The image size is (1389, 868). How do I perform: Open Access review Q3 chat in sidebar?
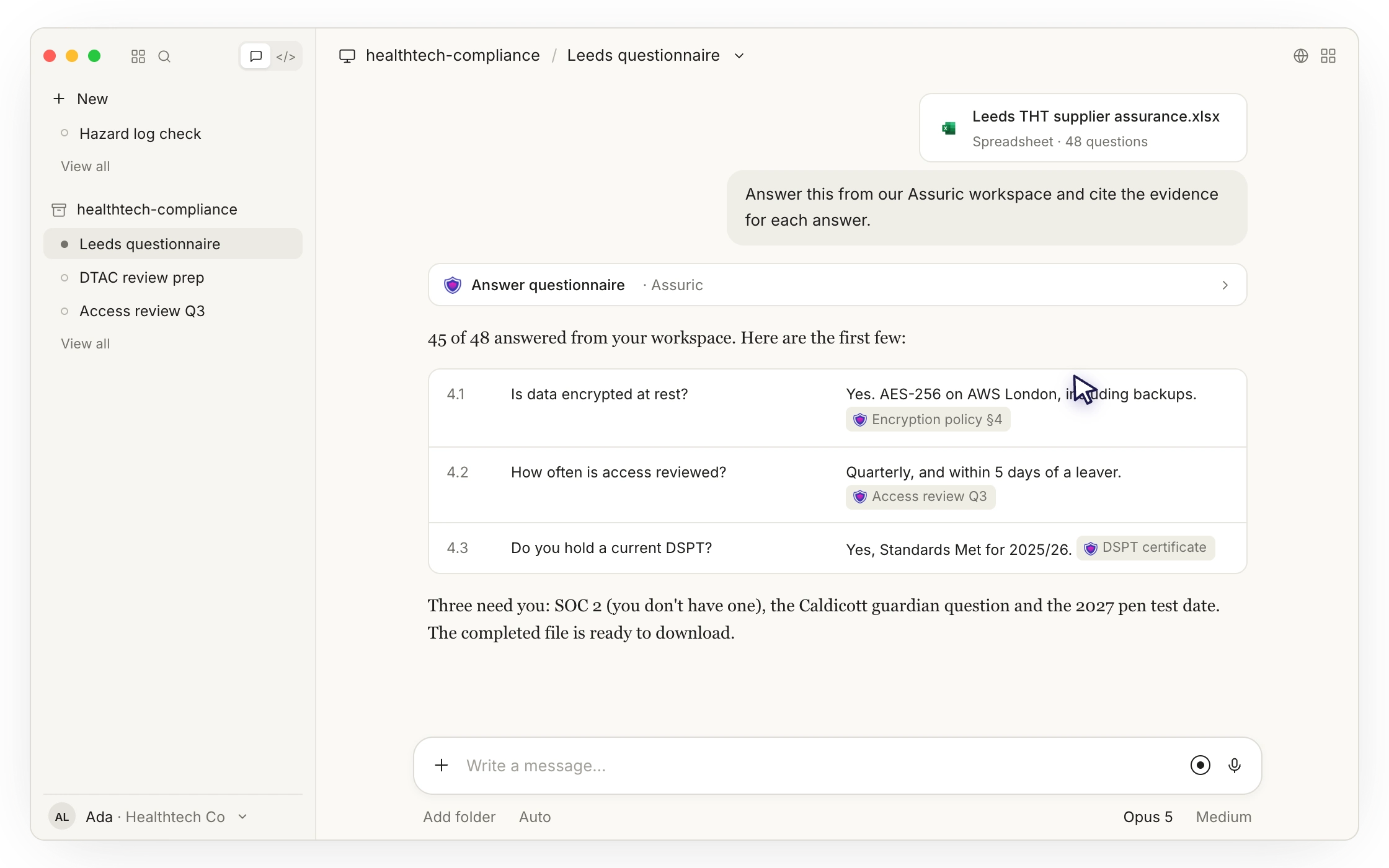coord(142,311)
